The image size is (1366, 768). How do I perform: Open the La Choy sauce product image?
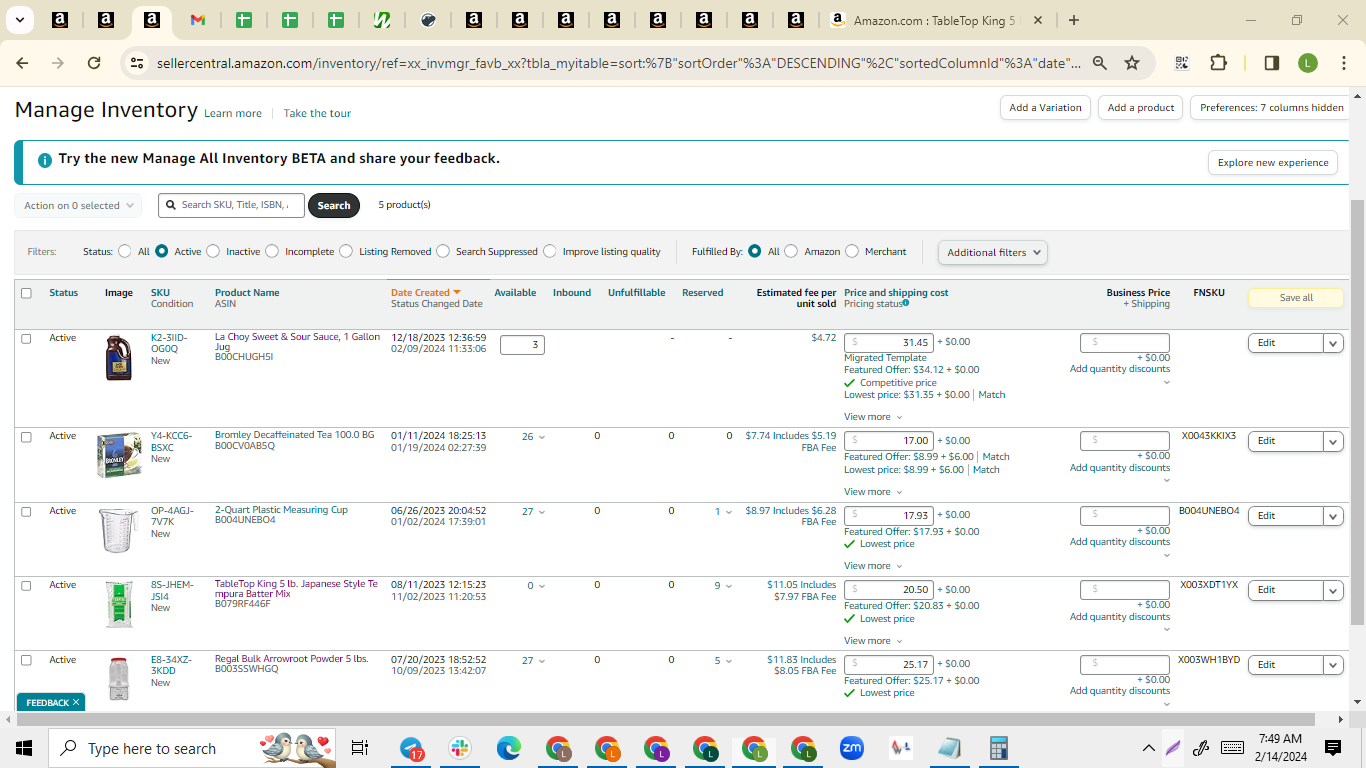[119, 358]
